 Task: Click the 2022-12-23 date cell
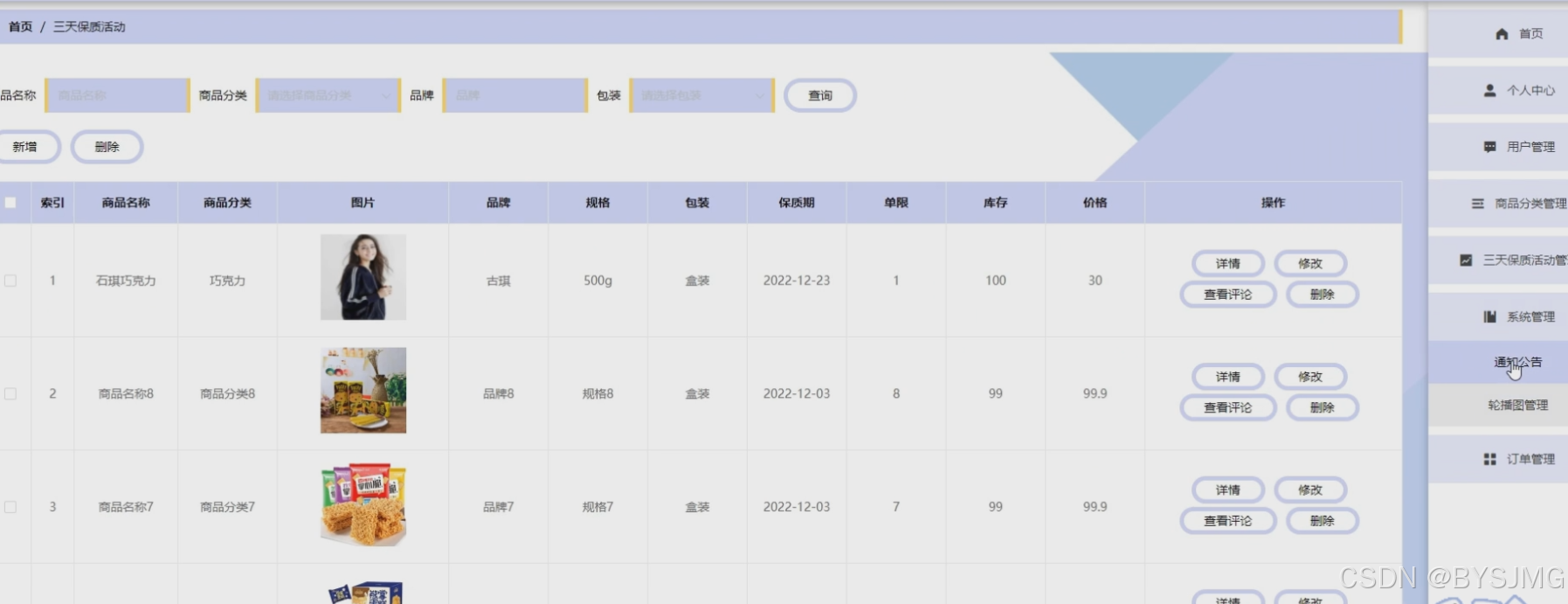(797, 281)
